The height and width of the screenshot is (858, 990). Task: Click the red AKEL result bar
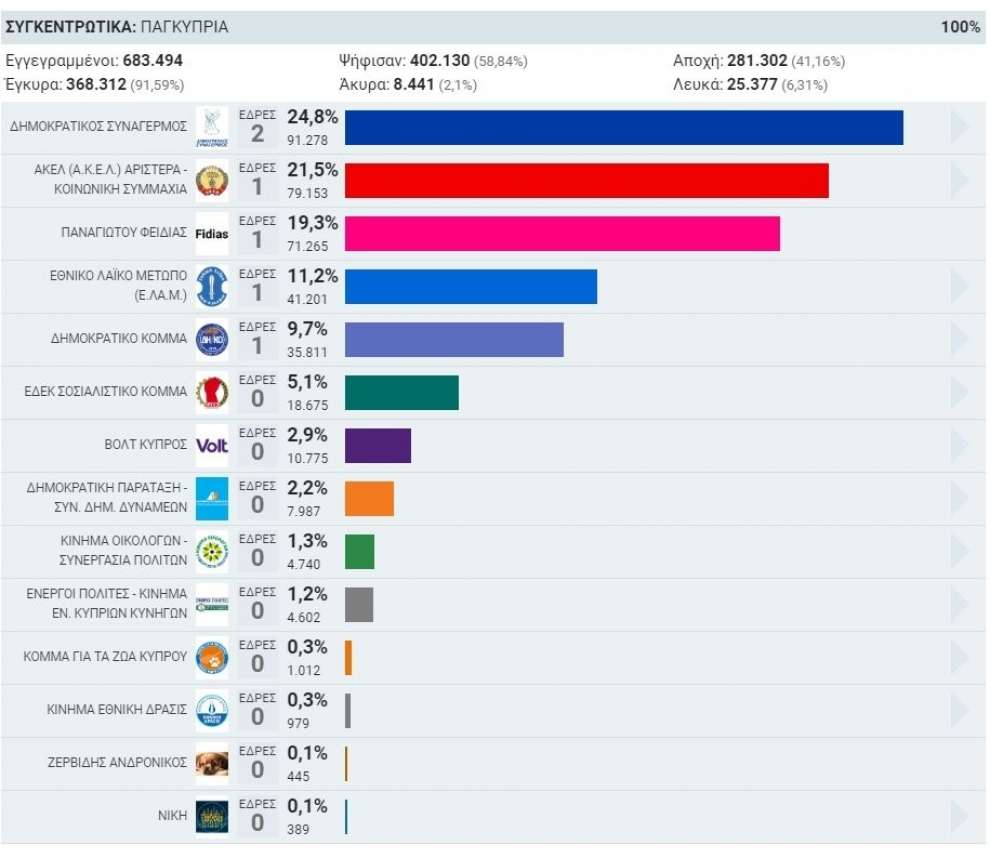[587, 181]
